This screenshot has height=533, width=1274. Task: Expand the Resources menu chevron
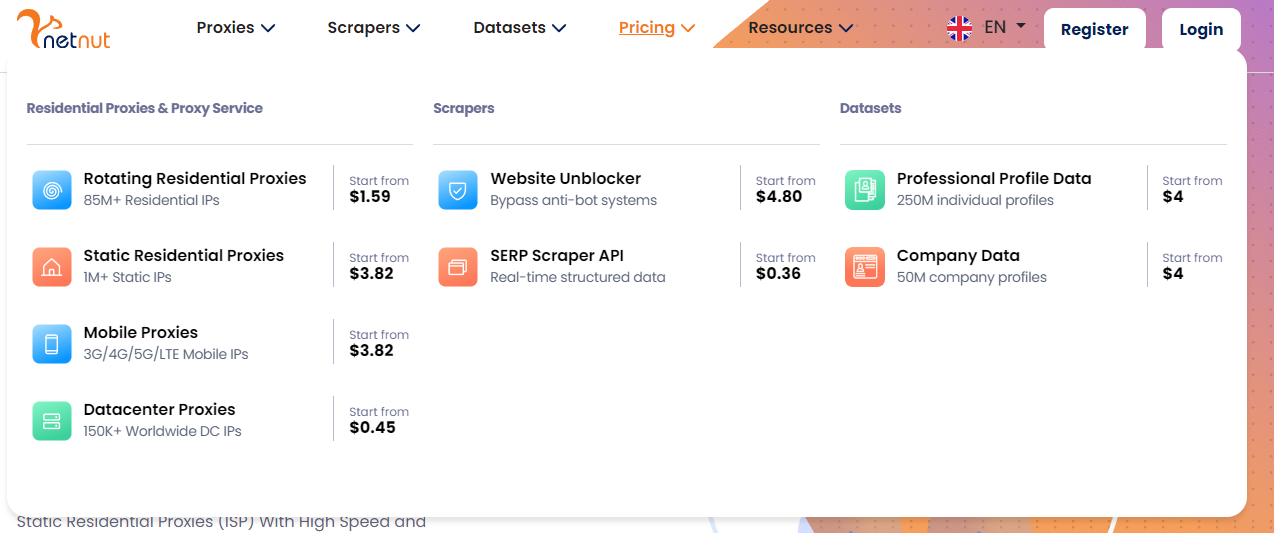tap(846, 29)
